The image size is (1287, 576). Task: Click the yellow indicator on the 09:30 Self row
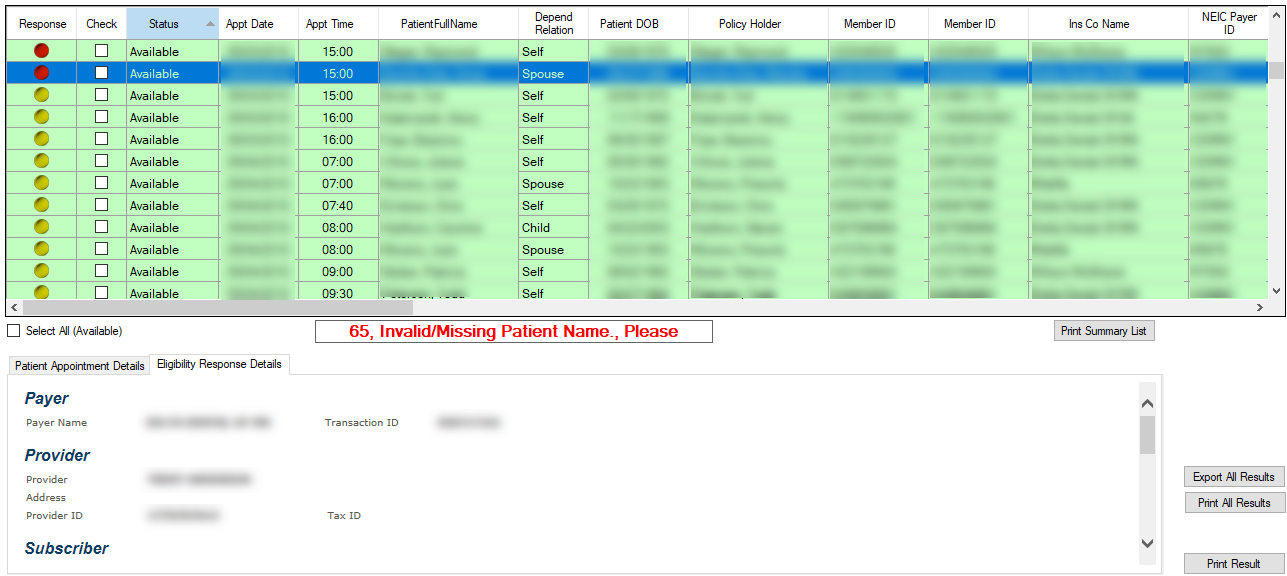click(40, 293)
